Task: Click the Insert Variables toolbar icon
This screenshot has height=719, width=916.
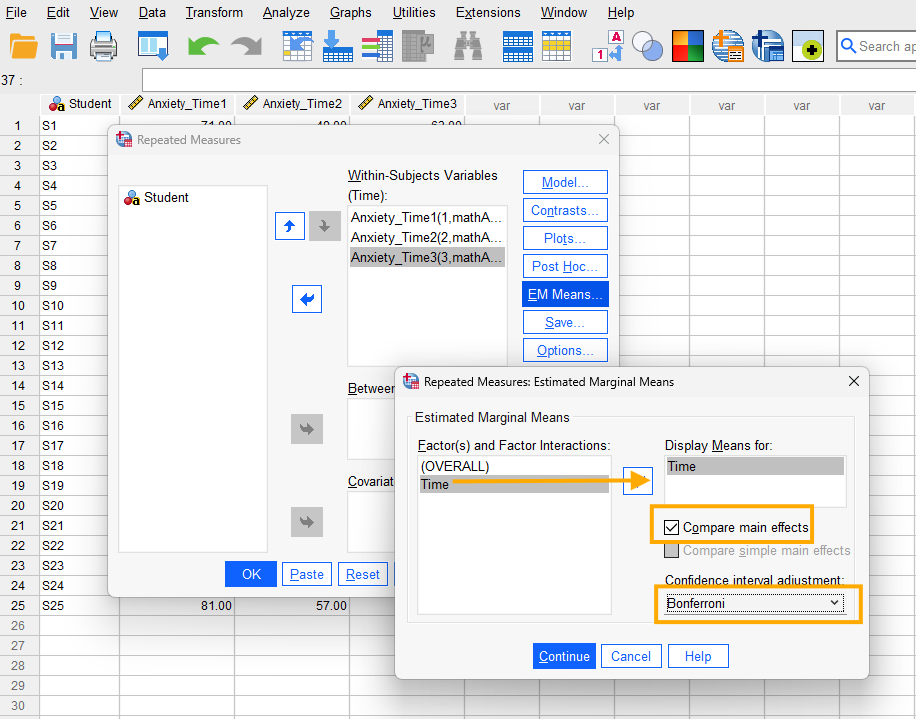Action: (x=557, y=46)
